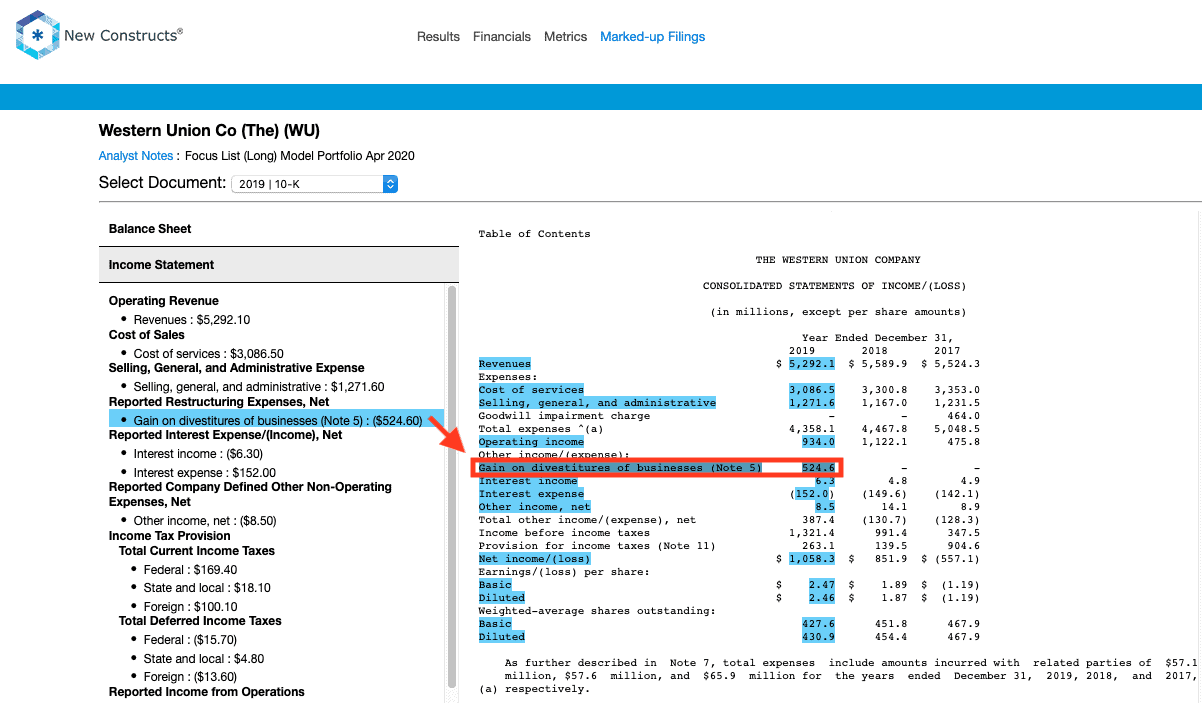
Task: Open the Results nav item
Action: point(438,37)
